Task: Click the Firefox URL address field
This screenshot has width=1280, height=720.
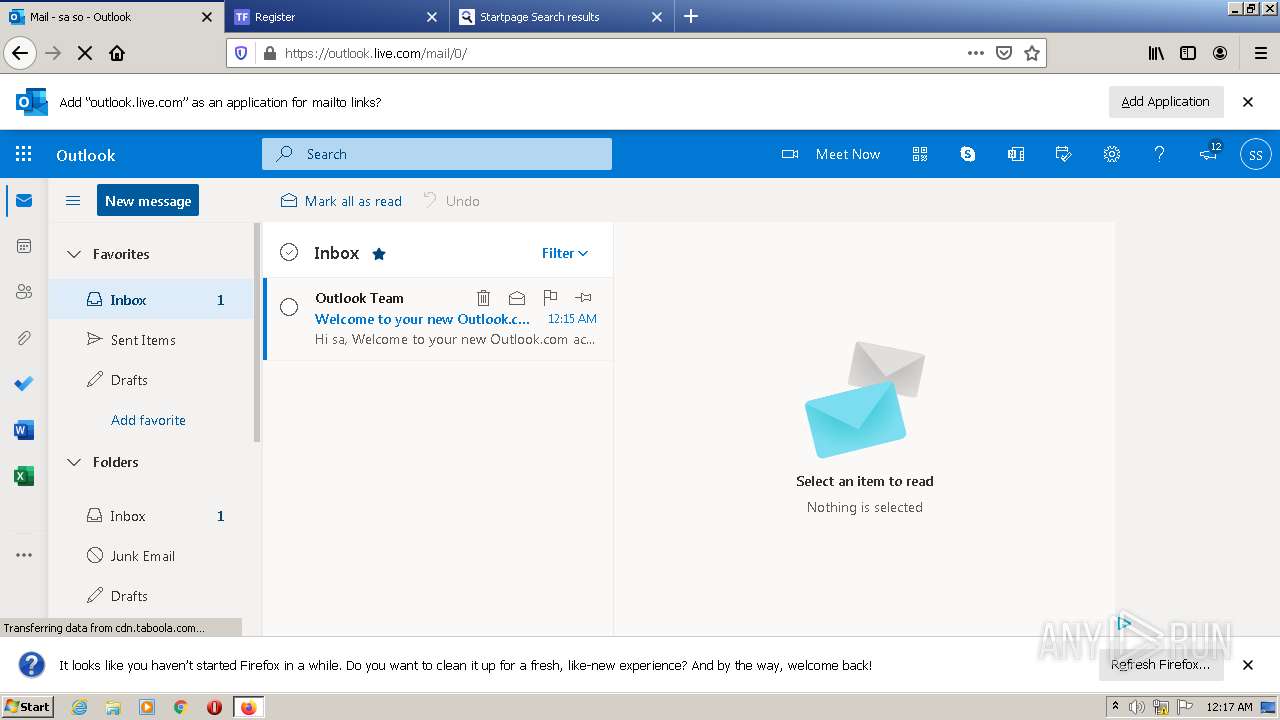Action: 620,53
